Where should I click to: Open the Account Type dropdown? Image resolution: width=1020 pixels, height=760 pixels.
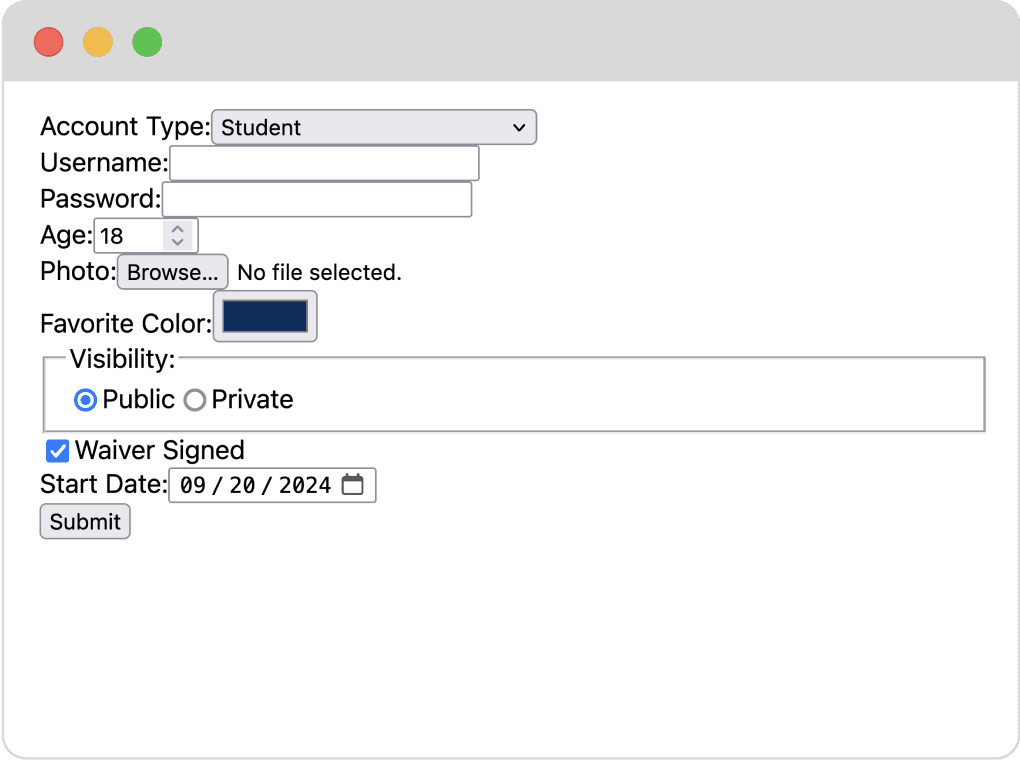(374, 127)
